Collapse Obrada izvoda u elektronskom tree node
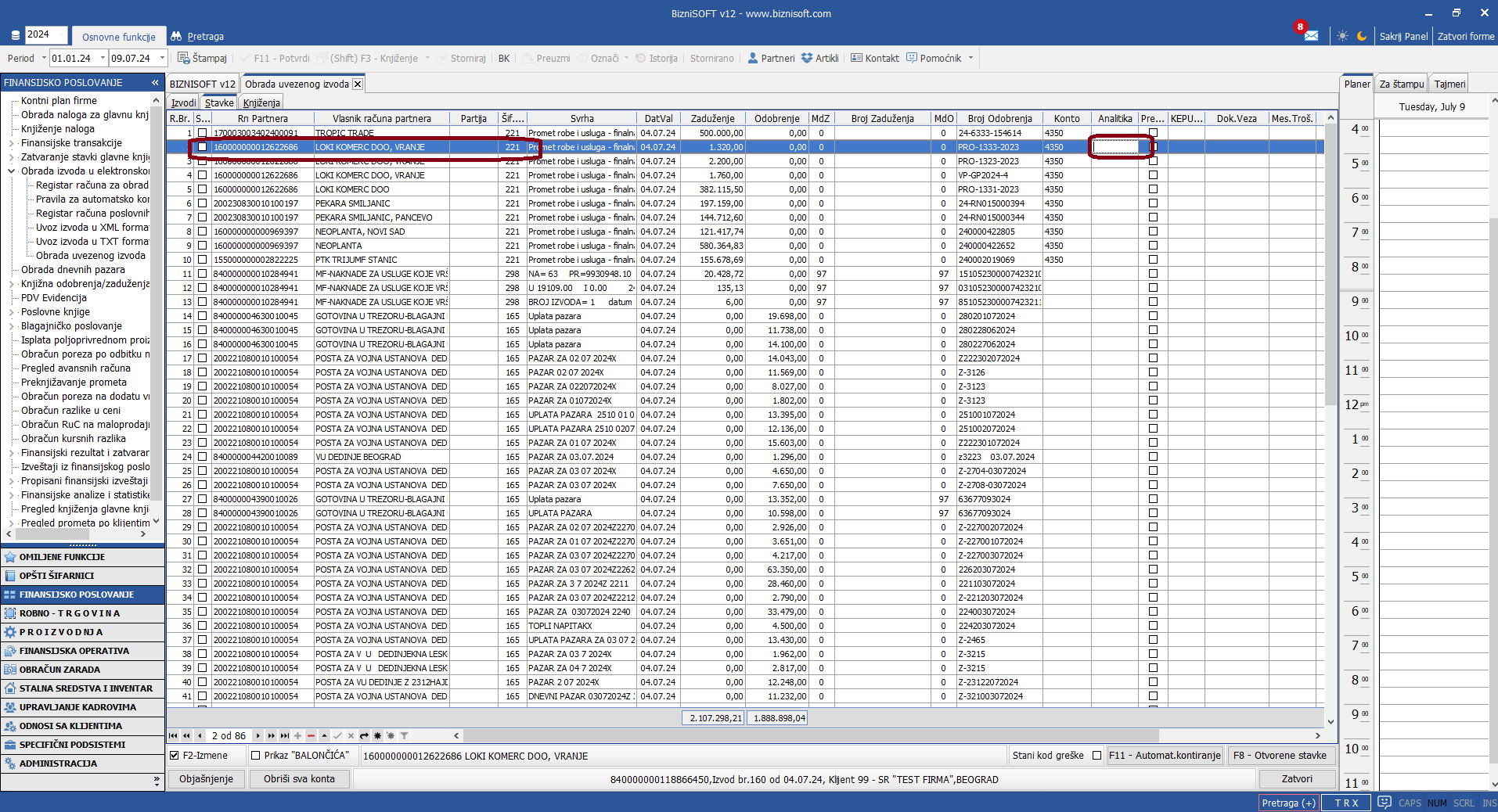 pos(12,171)
